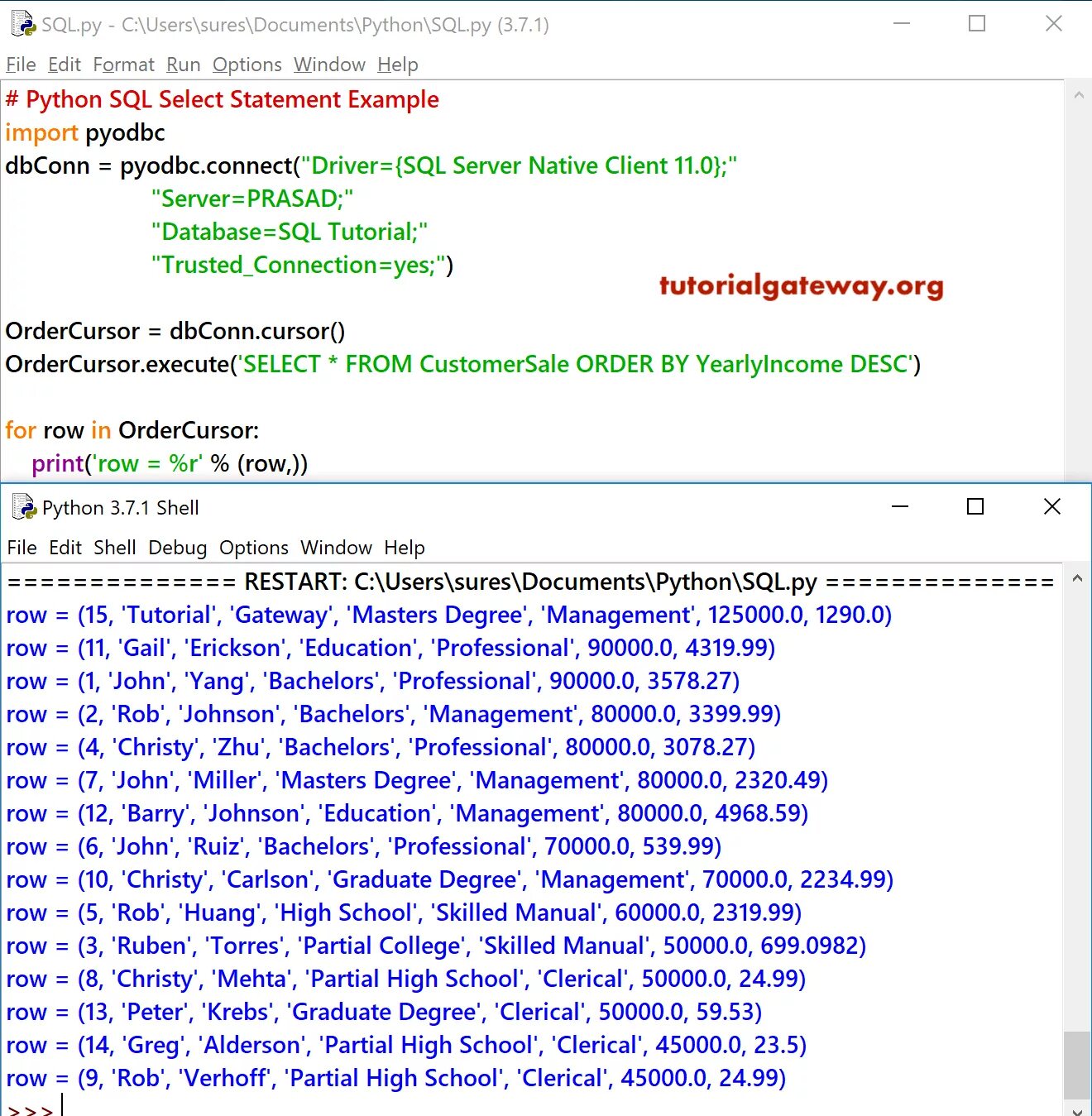The image size is (1092, 1116).
Task: Click the SQL.py editor window Python file icon
Action: [x=22, y=24]
